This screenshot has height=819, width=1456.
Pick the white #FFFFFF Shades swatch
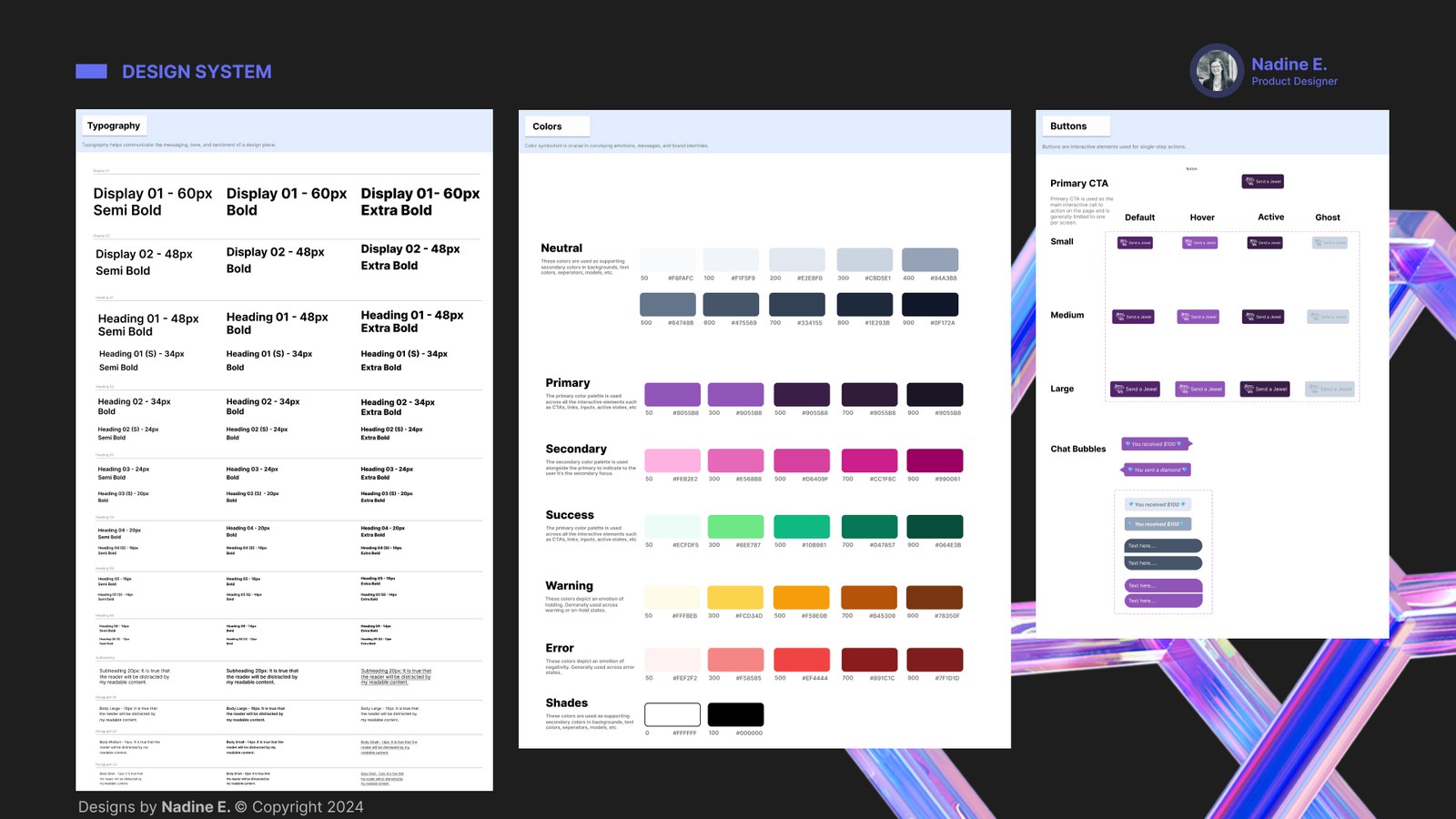(672, 714)
